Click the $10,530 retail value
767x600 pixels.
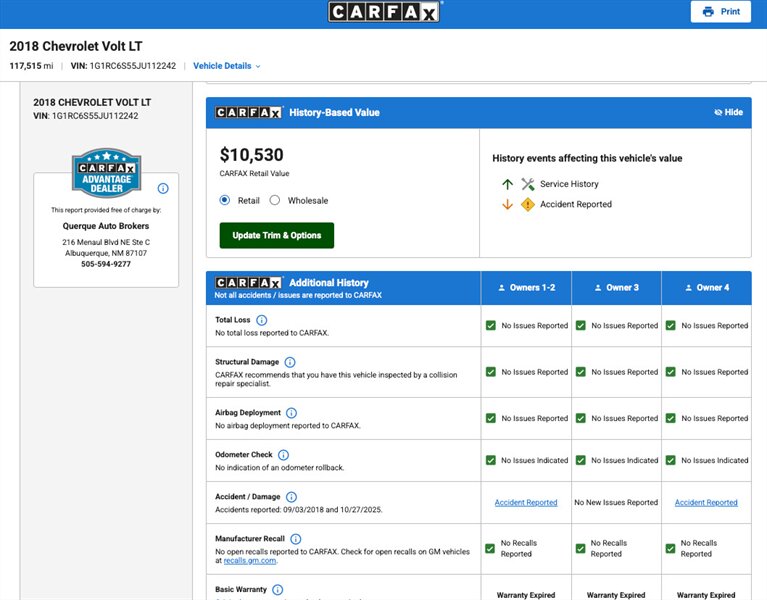coord(251,155)
